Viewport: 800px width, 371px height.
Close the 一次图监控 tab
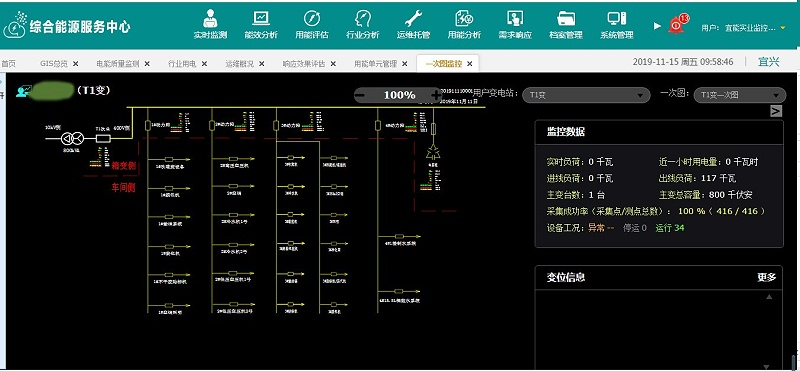470,64
